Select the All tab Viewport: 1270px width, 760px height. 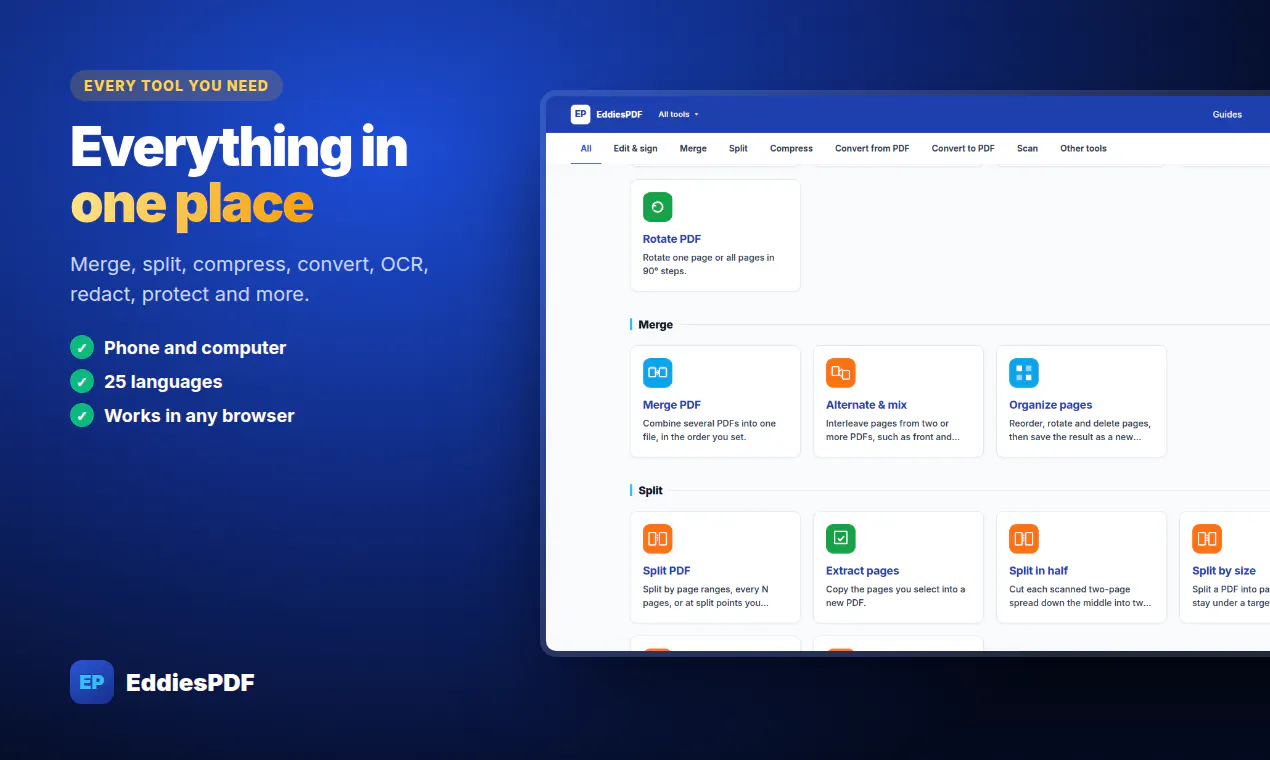pyautogui.click(x=586, y=148)
